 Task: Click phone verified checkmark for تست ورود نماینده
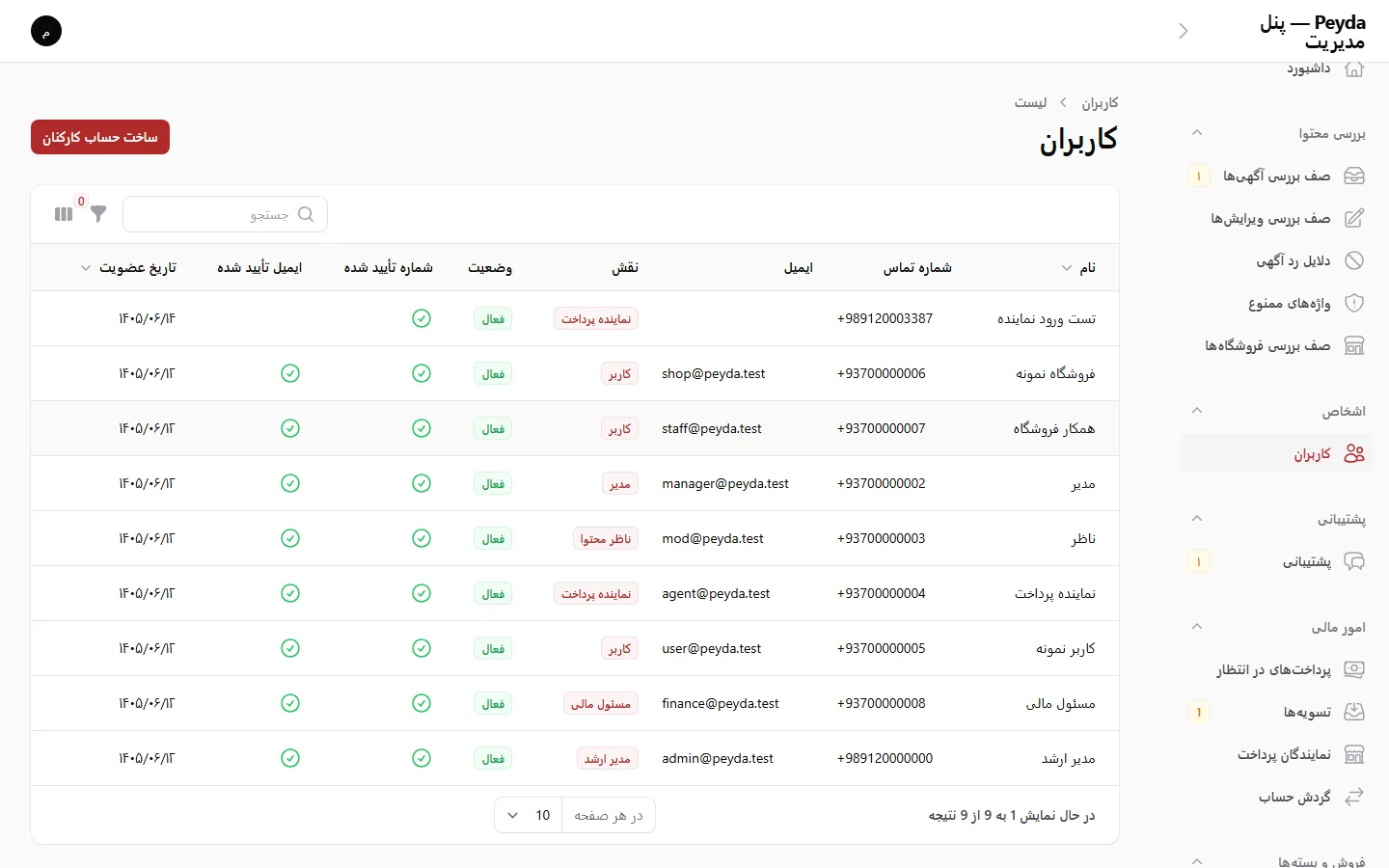(422, 318)
